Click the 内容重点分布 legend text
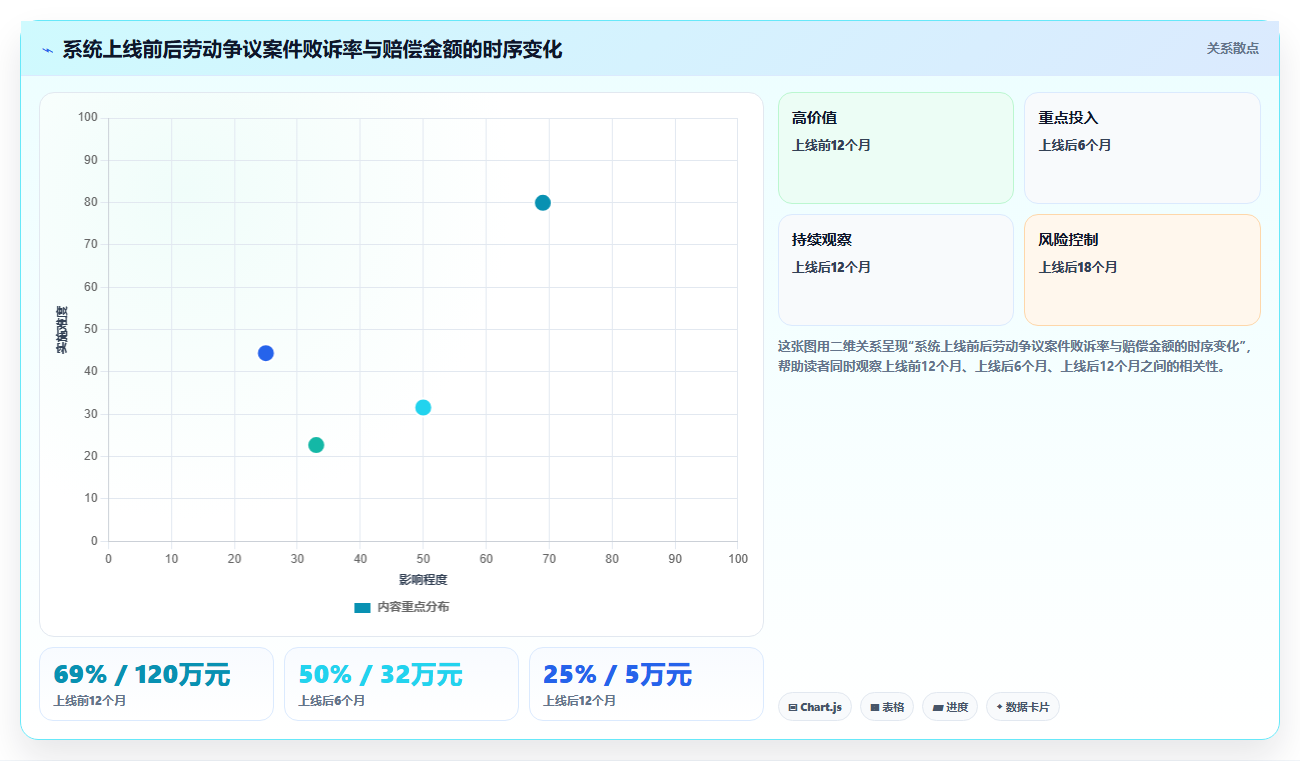Image resolution: width=1300 pixels, height=761 pixels. [413, 607]
